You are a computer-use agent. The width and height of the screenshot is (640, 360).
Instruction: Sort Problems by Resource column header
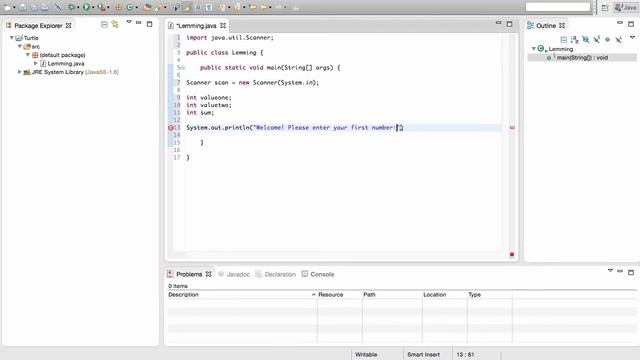click(x=339, y=294)
